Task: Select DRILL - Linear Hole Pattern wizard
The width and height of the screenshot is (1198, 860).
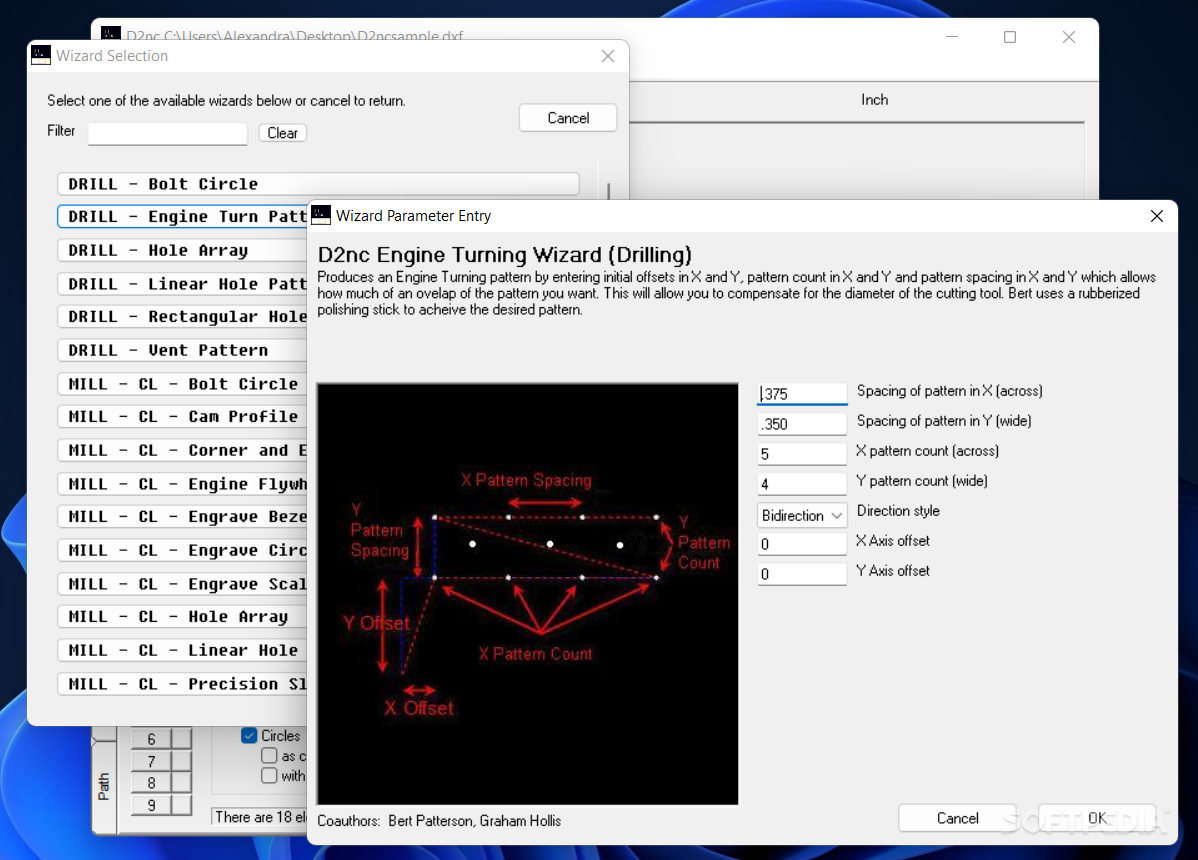Action: [183, 284]
